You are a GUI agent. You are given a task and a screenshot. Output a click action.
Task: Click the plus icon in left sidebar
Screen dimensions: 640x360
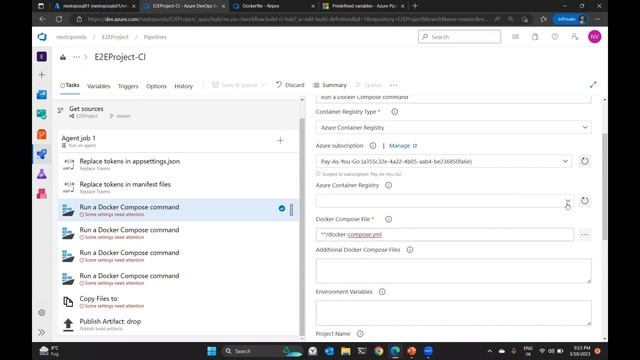pyautogui.click(x=42, y=75)
